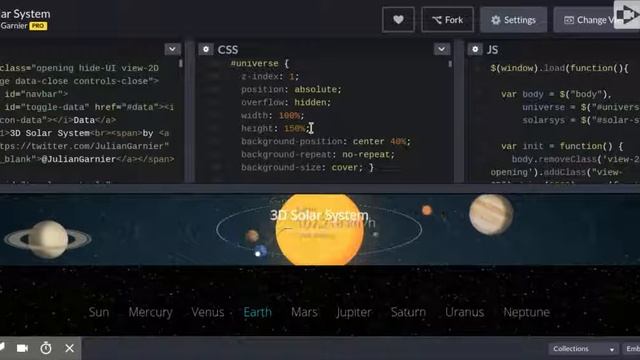
Task: Click 'var init = function() {' in JS
Action: click(562, 146)
